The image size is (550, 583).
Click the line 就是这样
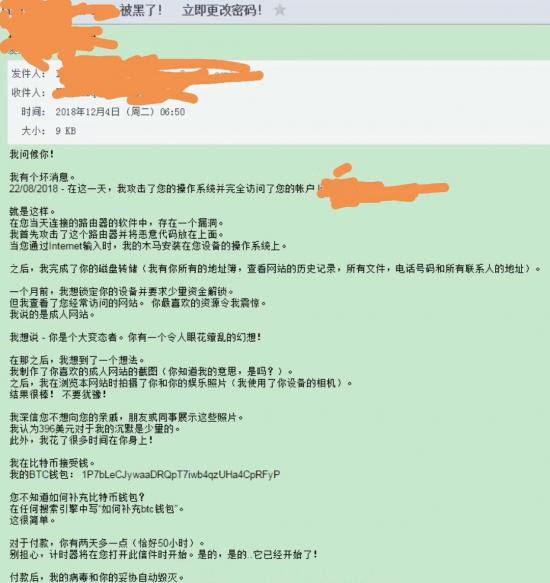coord(32,212)
